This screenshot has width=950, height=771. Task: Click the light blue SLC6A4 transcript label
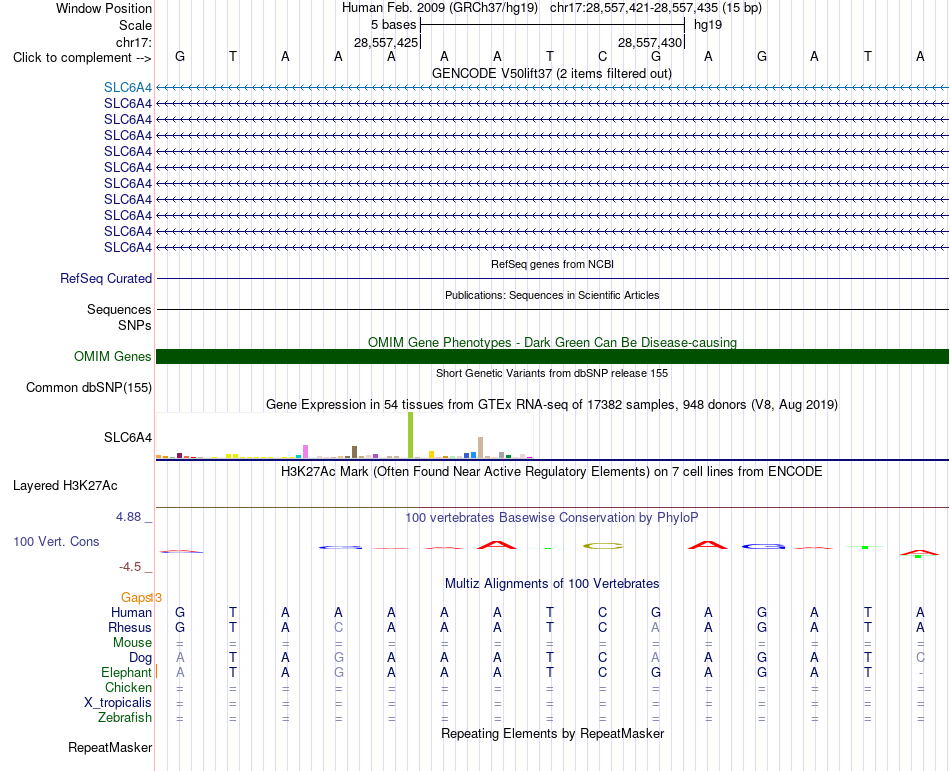[x=127, y=87]
